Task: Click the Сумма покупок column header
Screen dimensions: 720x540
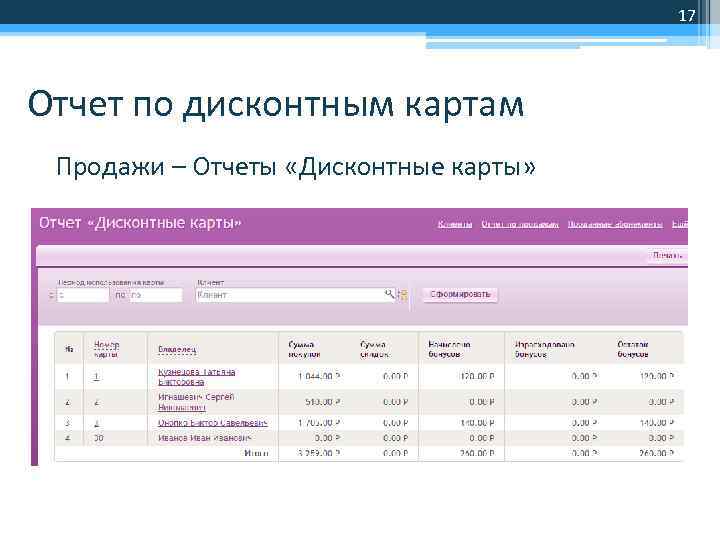Action: pos(304,349)
